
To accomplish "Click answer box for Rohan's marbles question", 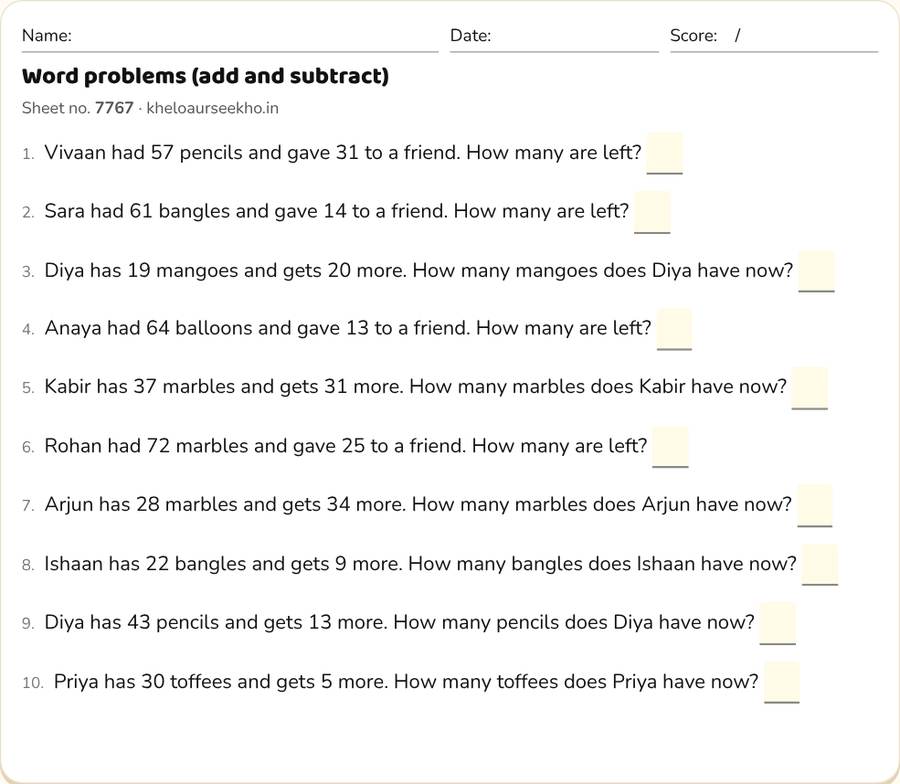I will click(670, 447).
